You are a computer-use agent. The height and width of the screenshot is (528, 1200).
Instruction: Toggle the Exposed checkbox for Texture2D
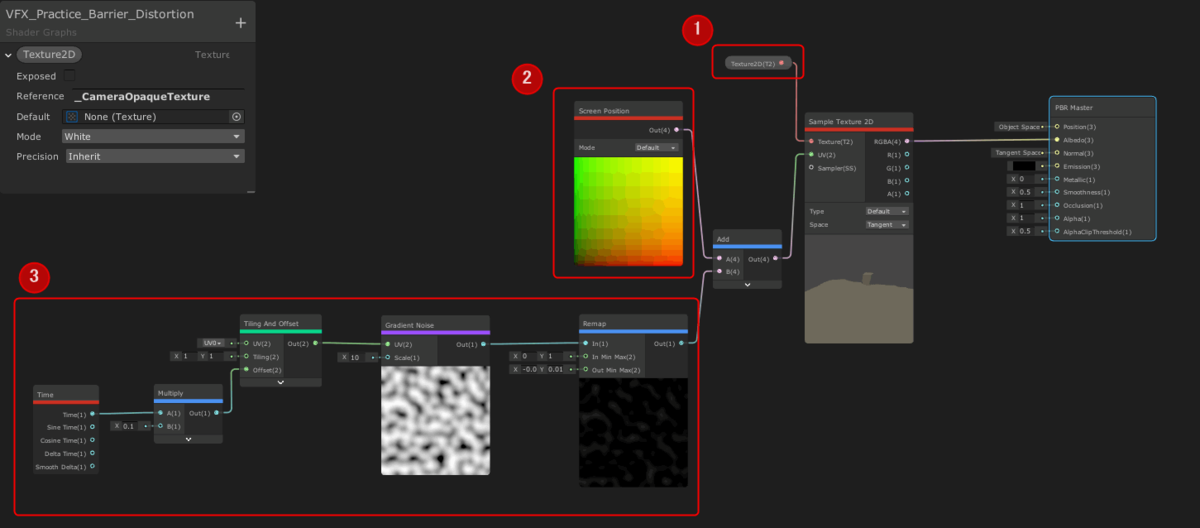tap(70, 76)
